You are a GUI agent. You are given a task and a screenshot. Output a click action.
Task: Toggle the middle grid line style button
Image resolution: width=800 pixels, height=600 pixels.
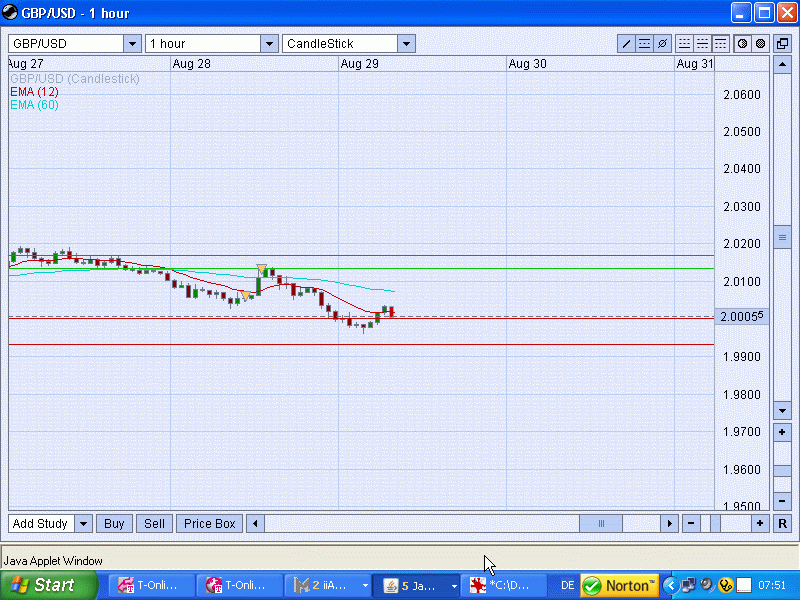coord(702,44)
